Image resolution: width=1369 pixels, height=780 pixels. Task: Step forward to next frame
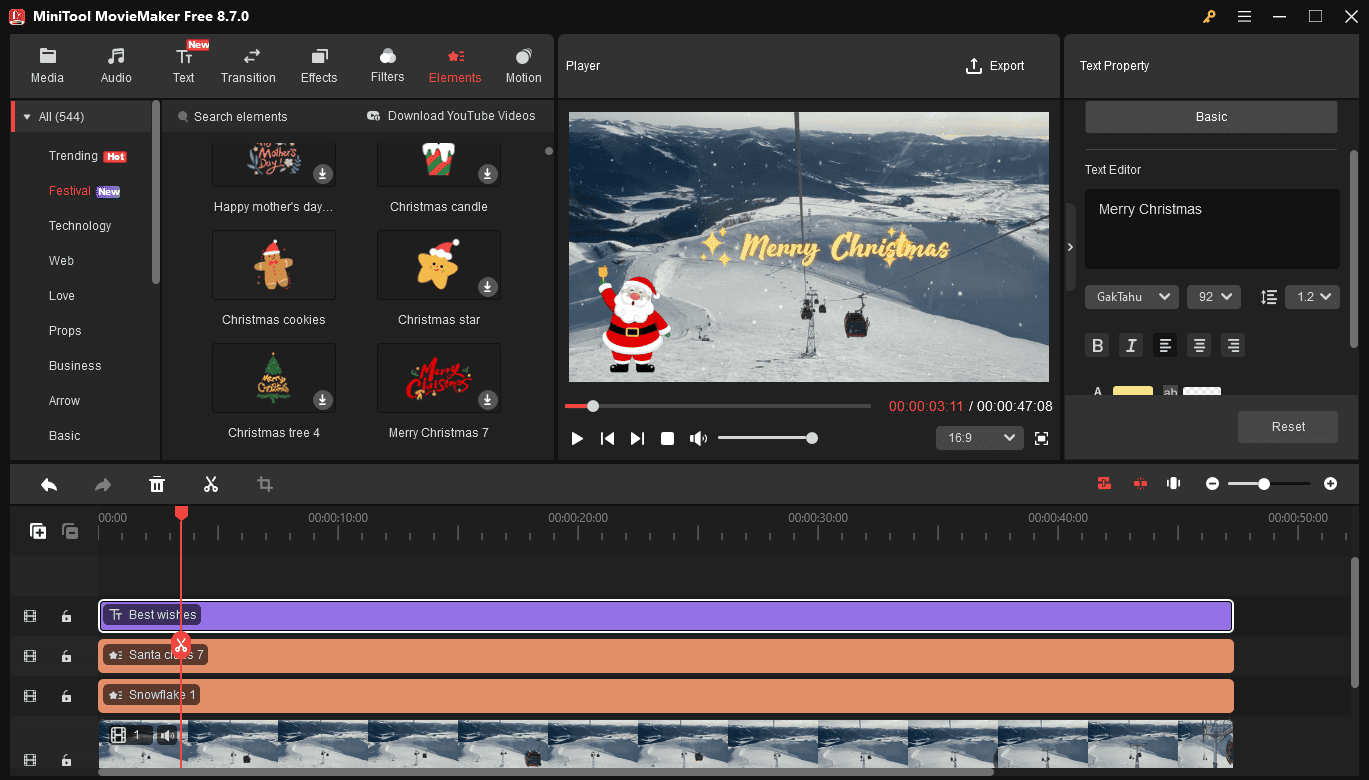pos(637,438)
